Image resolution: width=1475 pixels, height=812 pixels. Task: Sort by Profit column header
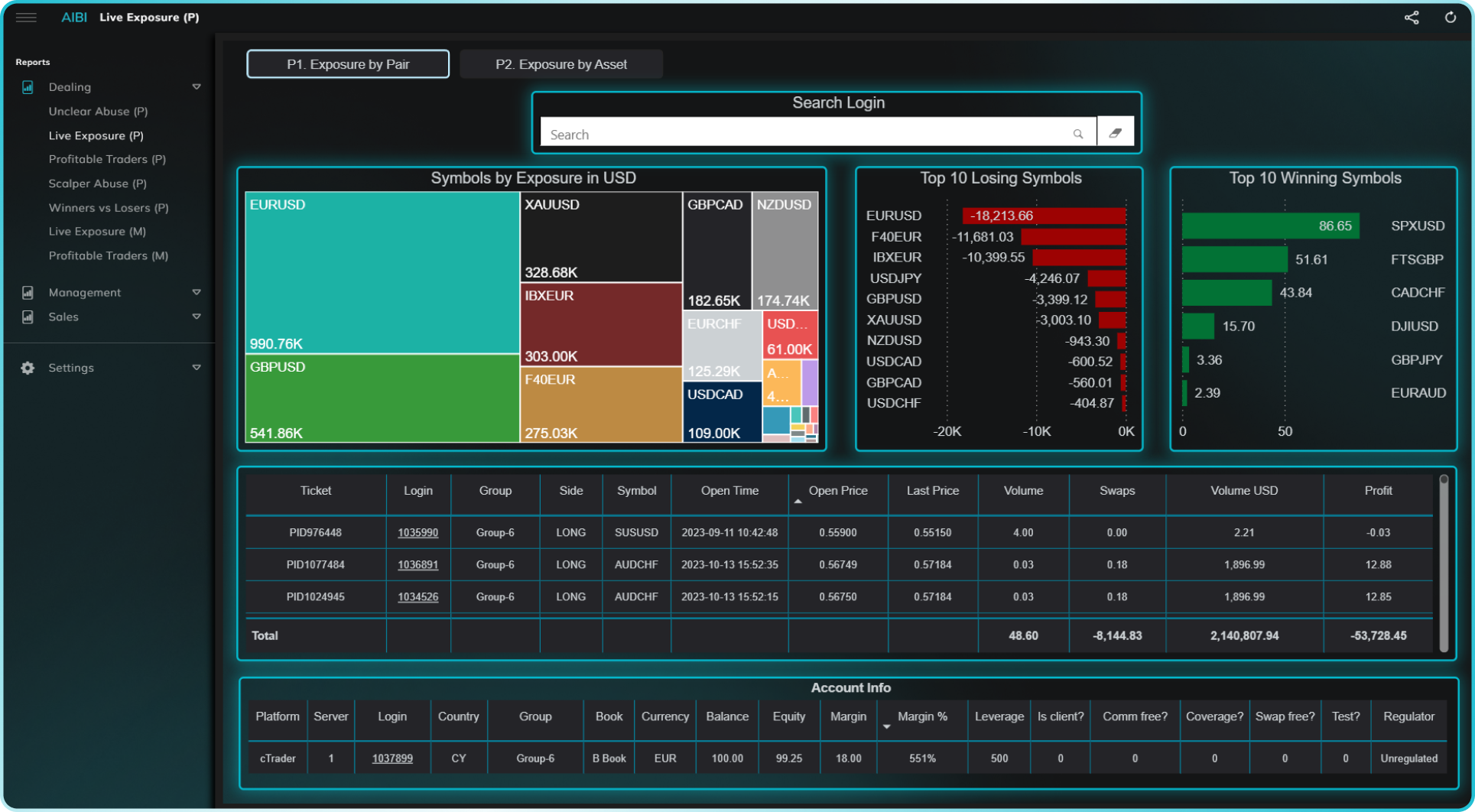(x=1378, y=491)
